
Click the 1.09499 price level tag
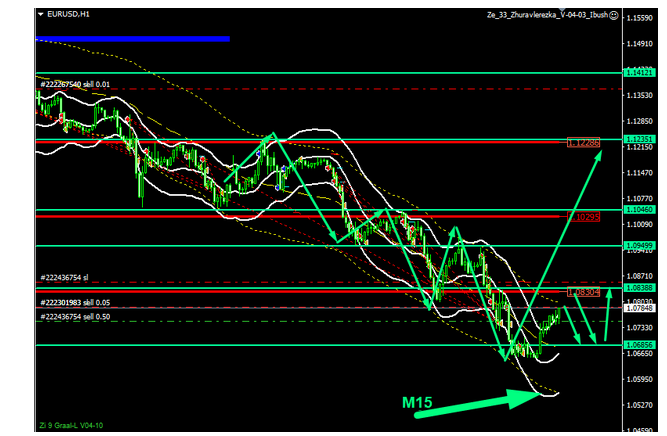(640, 245)
